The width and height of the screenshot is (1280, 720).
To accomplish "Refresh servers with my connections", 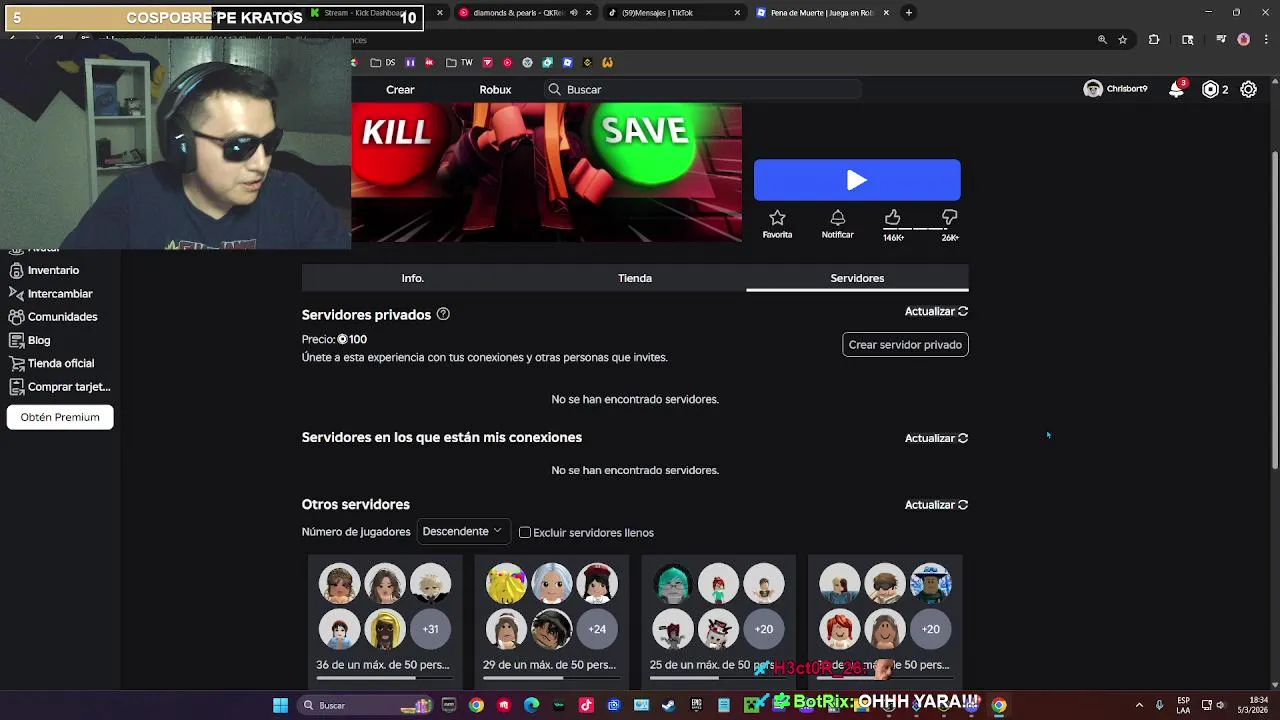I will pyautogui.click(x=936, y=438).
